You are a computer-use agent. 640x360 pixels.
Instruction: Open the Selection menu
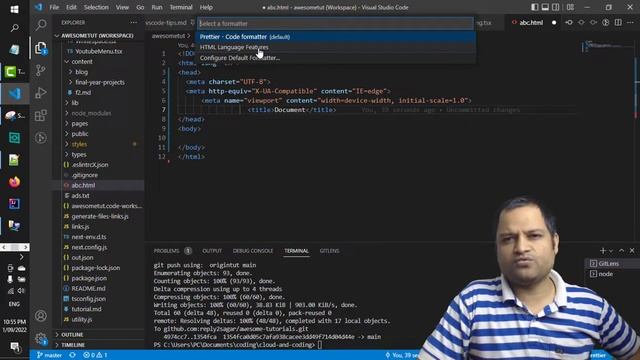click(96, 7)
